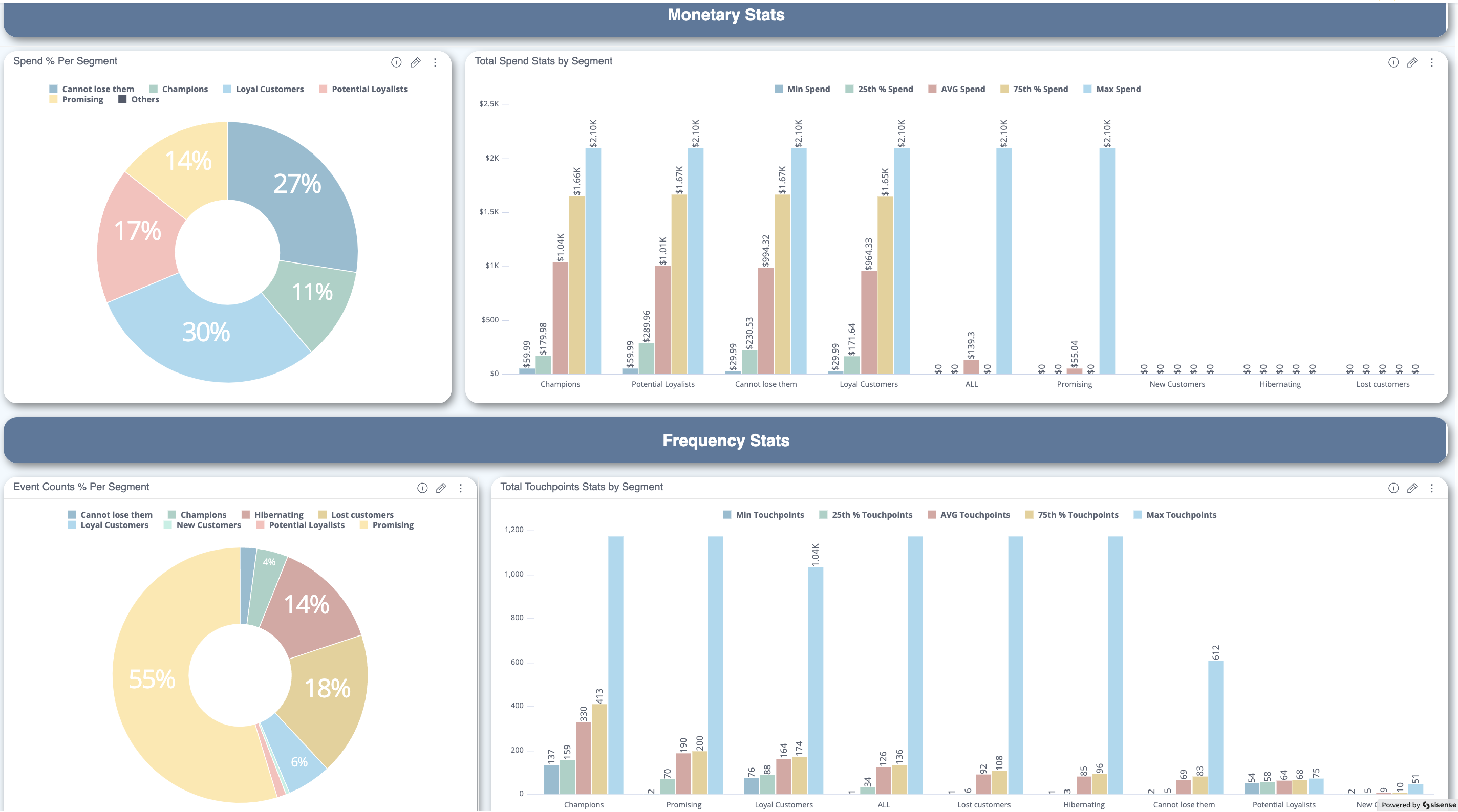Screen dimensions: 1458x812
Task: Edit the Event Counts % Per Segment widget
Action: pyautogui.click(x=441, y=488)
